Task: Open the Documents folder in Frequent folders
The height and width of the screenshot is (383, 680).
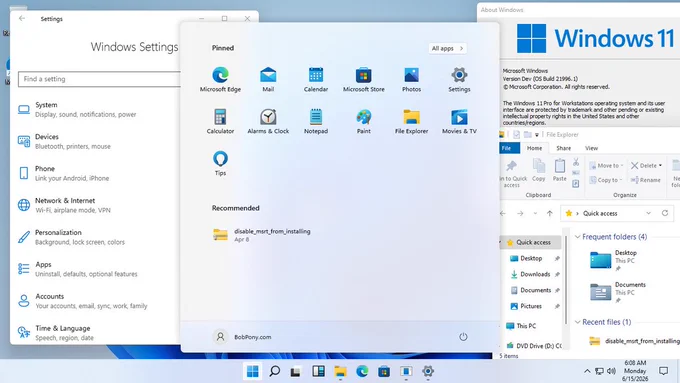Action: (x=618, y=291)
